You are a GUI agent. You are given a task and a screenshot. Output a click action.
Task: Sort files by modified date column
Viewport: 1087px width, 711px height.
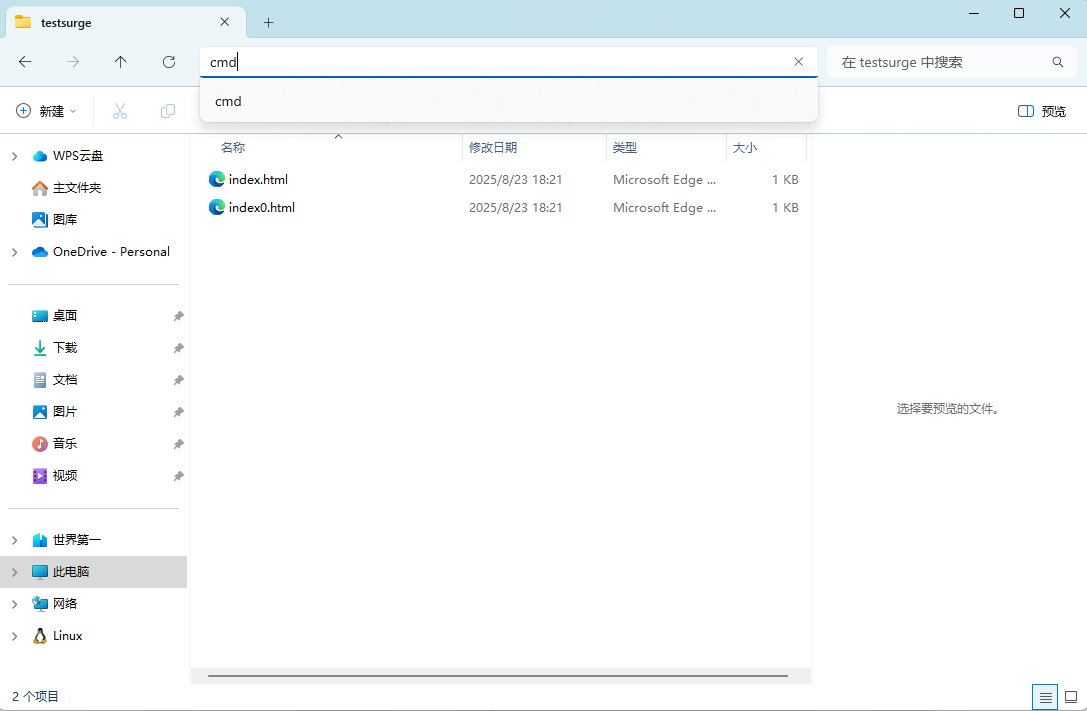(x=493, y=147)
